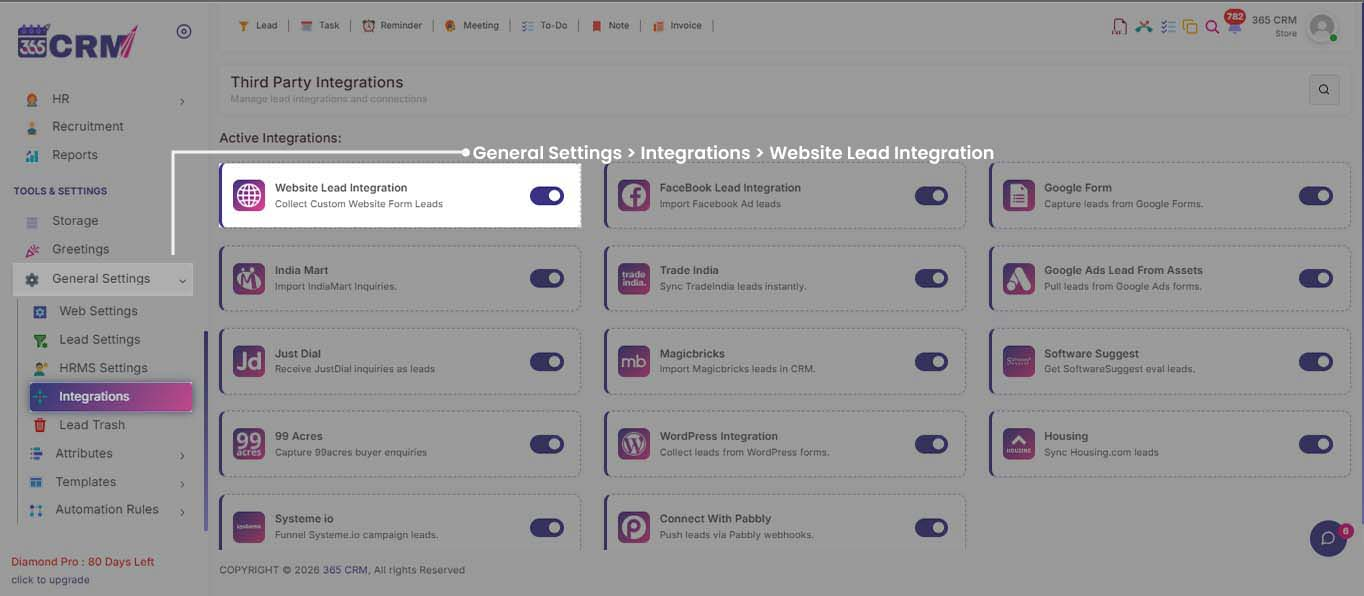Click the missed call icon in top bar
The width and height of the screenshot is (1364, 596).
[x=1144, y=27]
